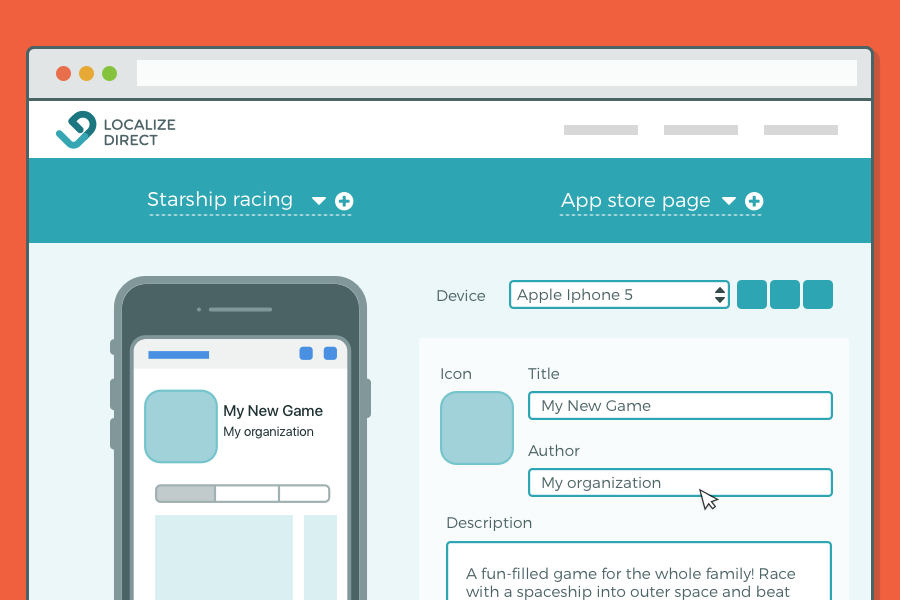Open the Apple Iphone 5 device selector
The width and height of the screenshot is (900, 600).
point(619,295)
